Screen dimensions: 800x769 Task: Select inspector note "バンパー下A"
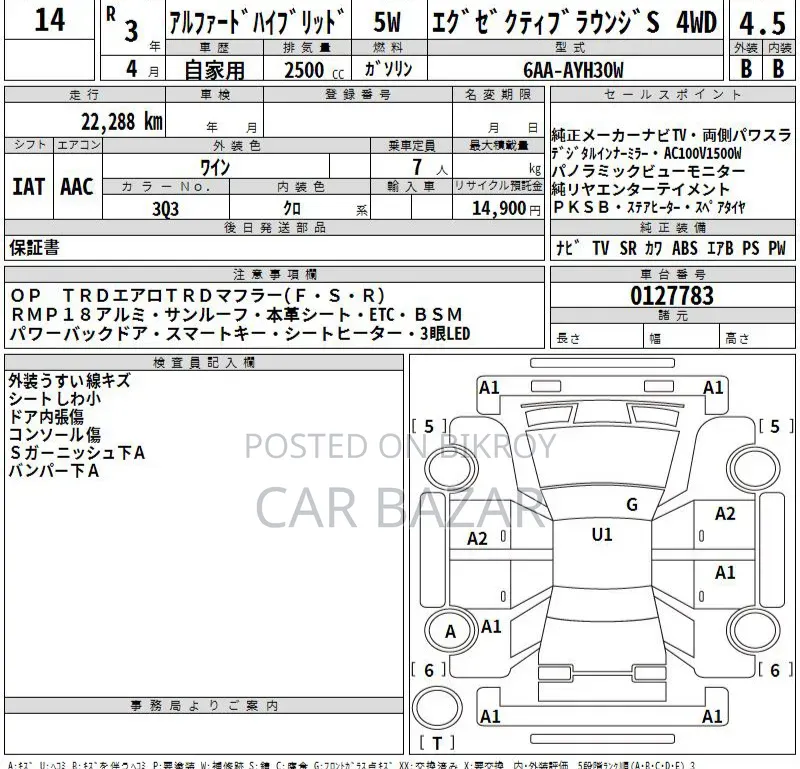point(54,470)
